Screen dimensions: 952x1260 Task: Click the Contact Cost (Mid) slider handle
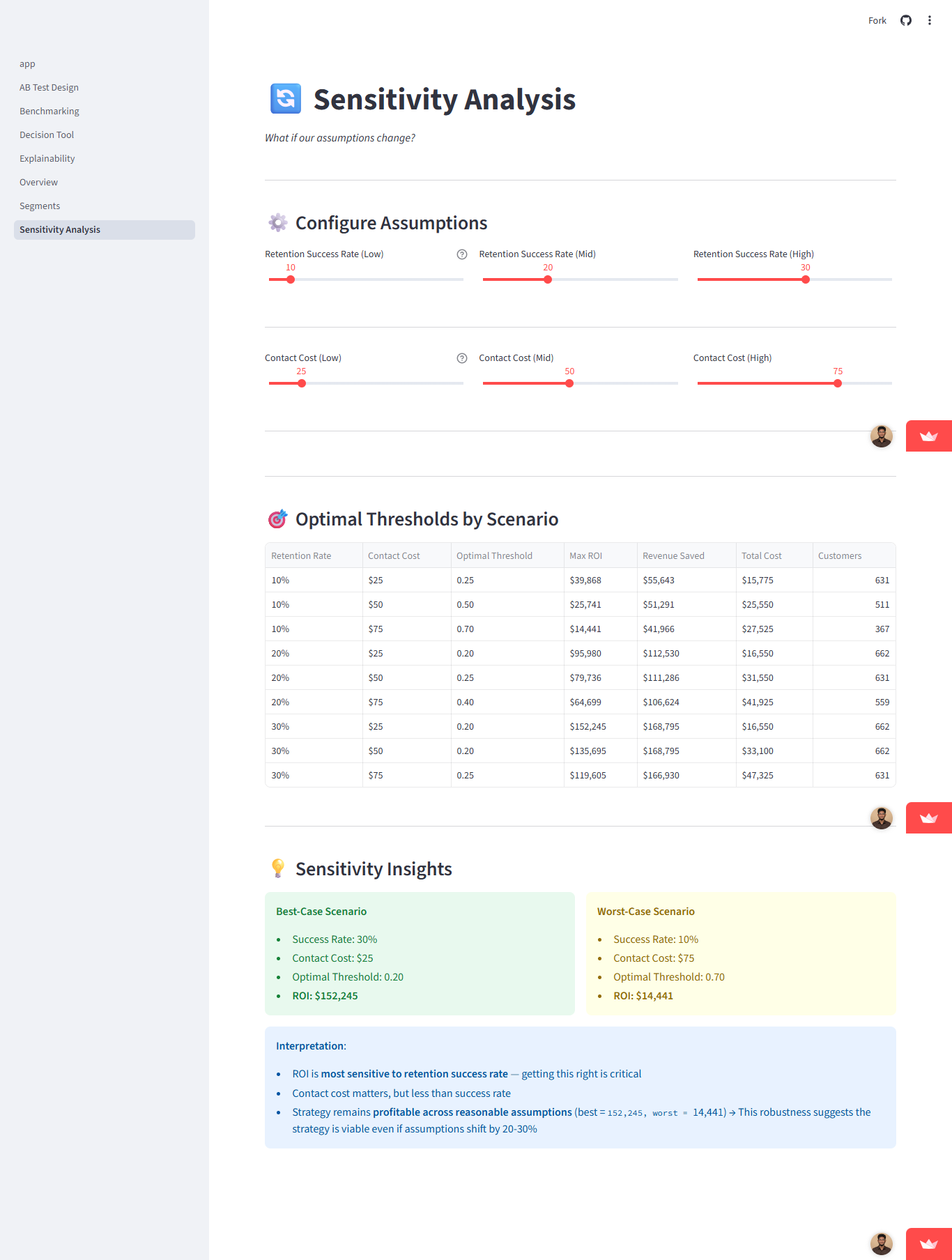pos(569,383)
